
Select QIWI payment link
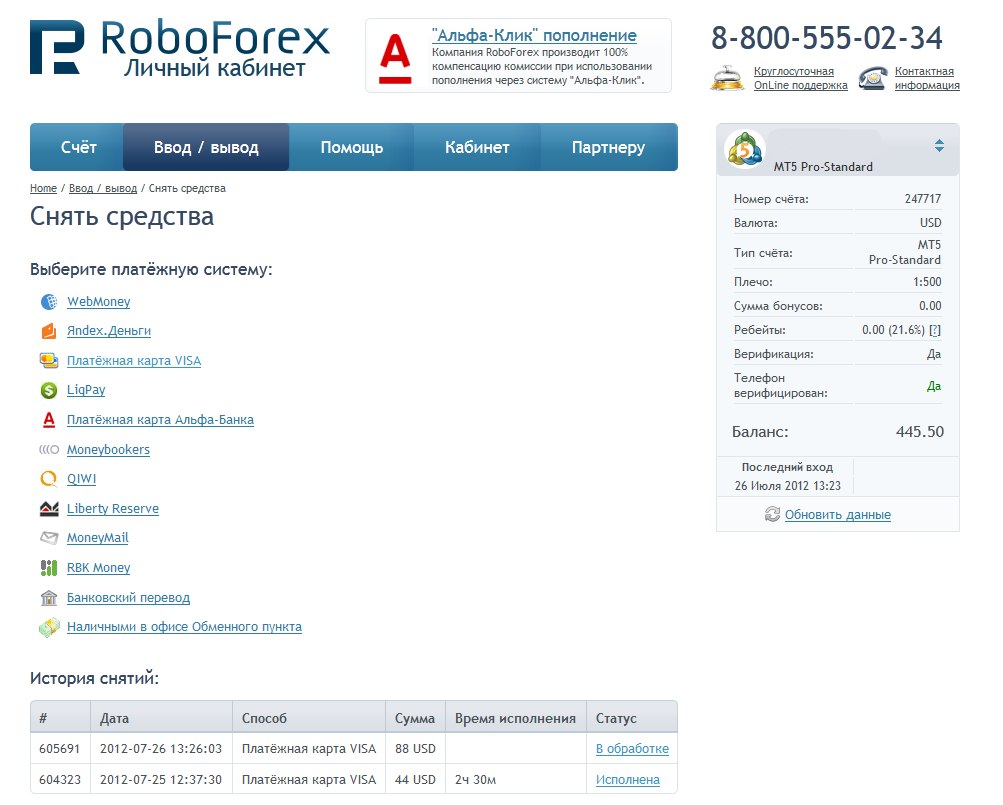pyautogui.click(x=81, y=479)
